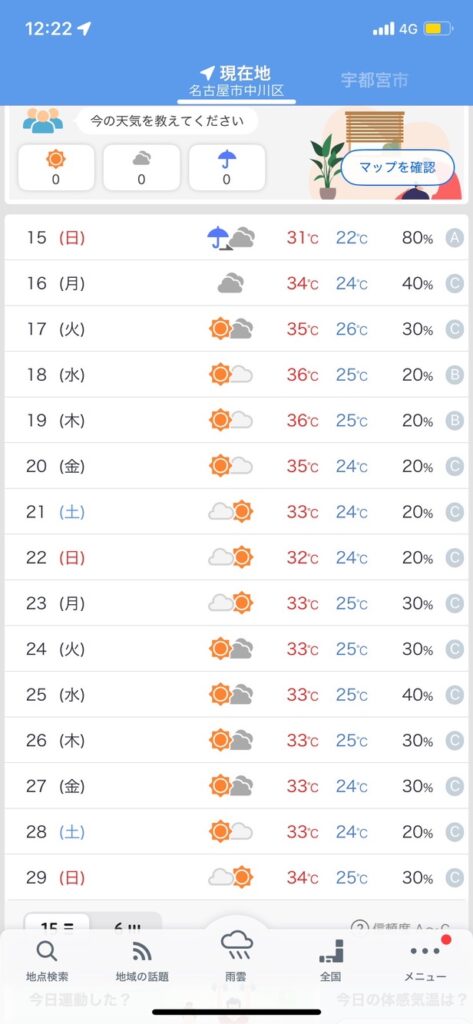Open the 21 (土) forecast row
The height and width of the screenshot is (1024, 473).
[x=236, y=512]
